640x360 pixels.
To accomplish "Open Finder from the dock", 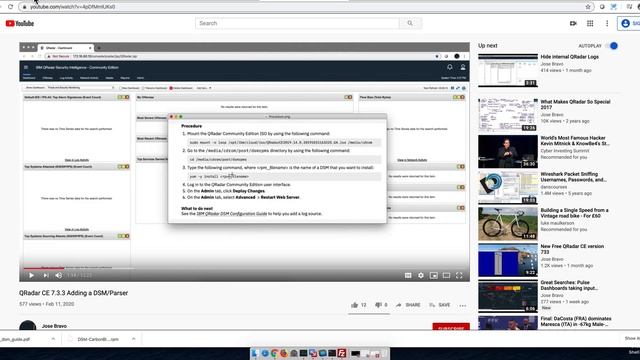I will [x=255, y=353].
